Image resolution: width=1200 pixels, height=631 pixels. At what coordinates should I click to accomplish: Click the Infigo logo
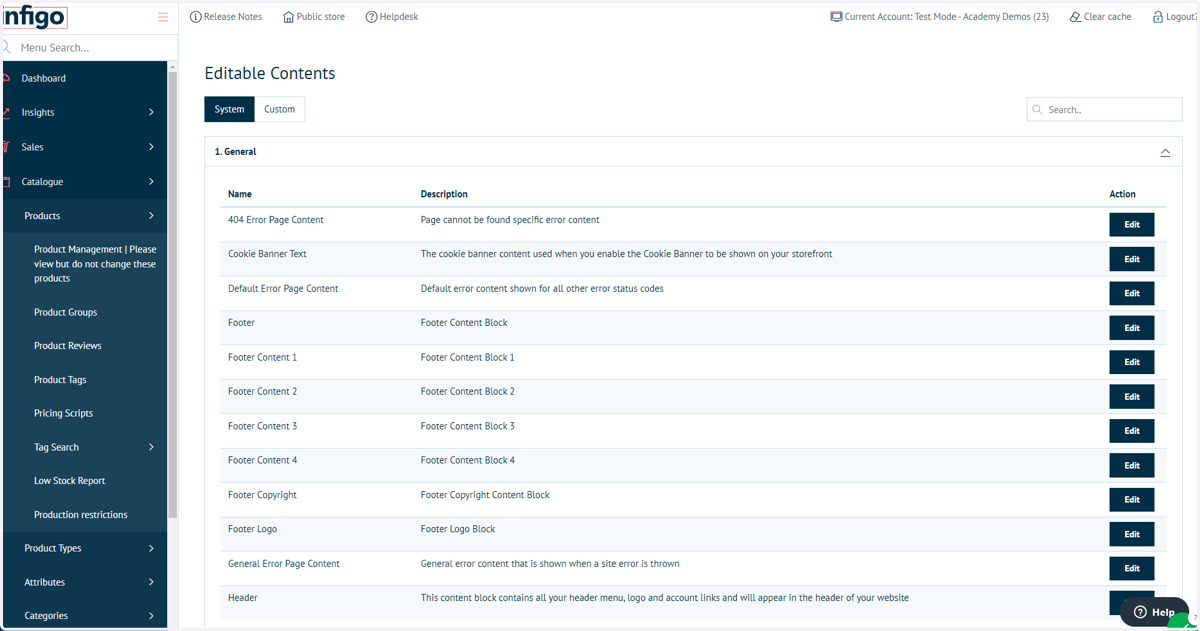point(34,17)
